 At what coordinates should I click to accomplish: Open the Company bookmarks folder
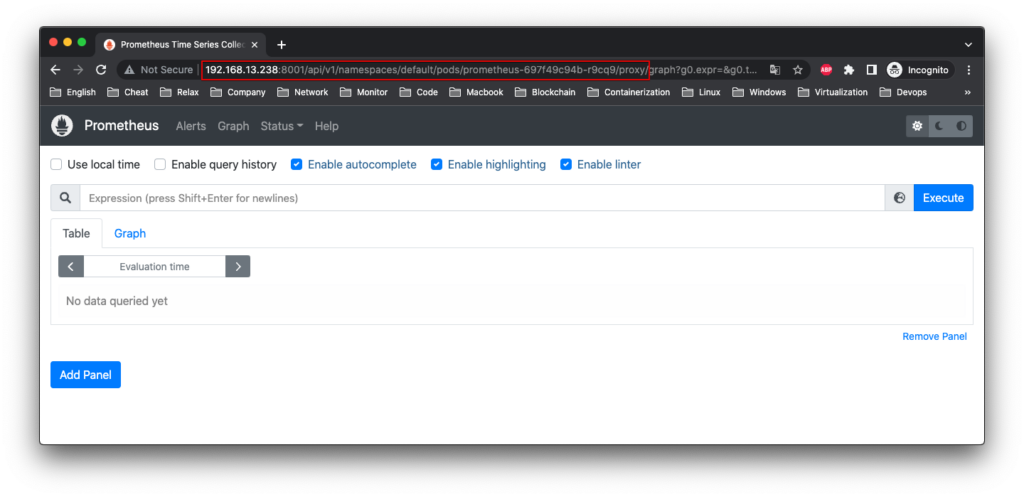coord(238,92)
